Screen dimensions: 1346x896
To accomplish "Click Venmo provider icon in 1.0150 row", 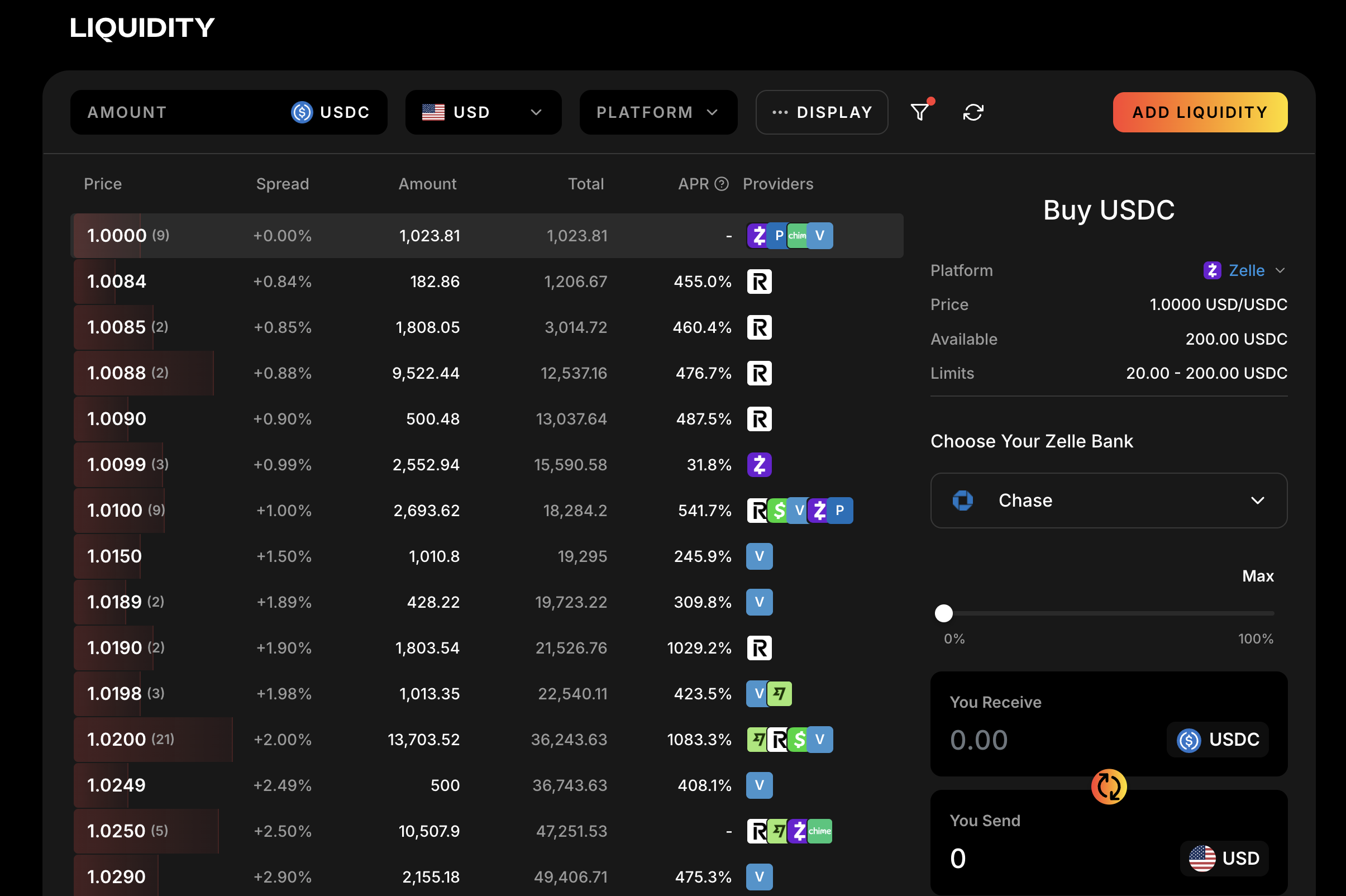I will coord(759,556).
